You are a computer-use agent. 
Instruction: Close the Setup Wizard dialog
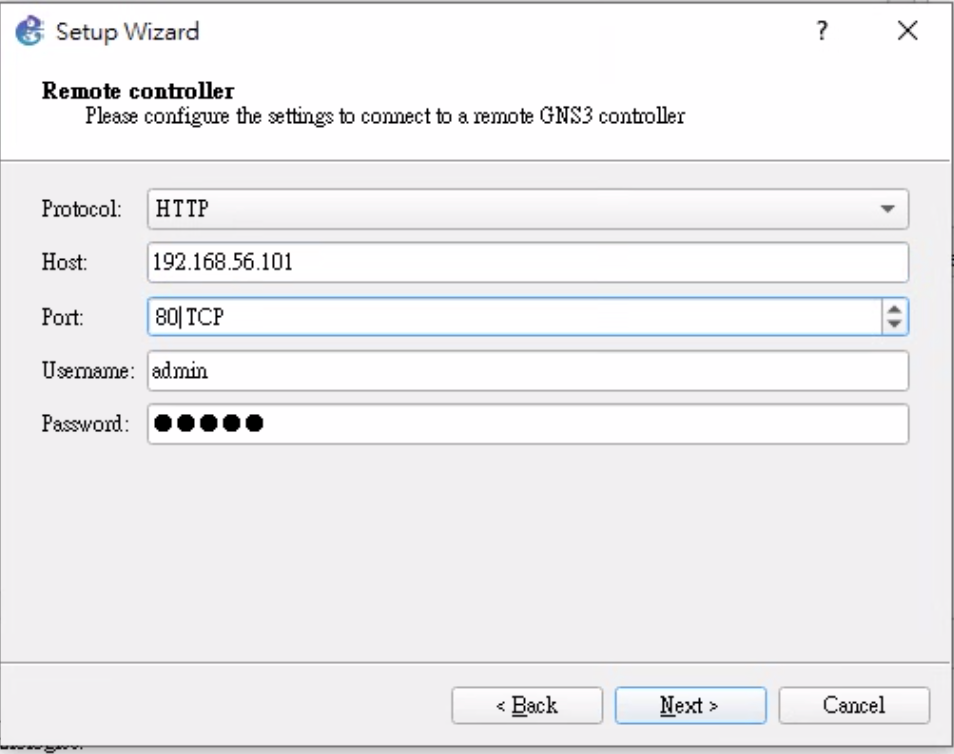coord(907,32)
